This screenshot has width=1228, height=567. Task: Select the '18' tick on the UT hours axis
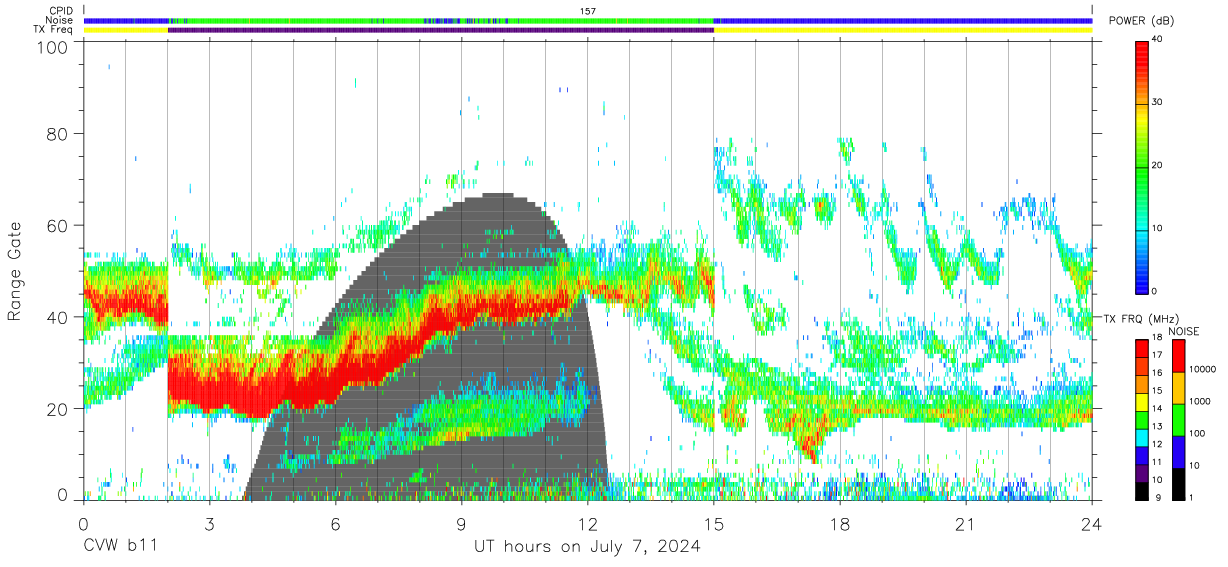[840, 523]
